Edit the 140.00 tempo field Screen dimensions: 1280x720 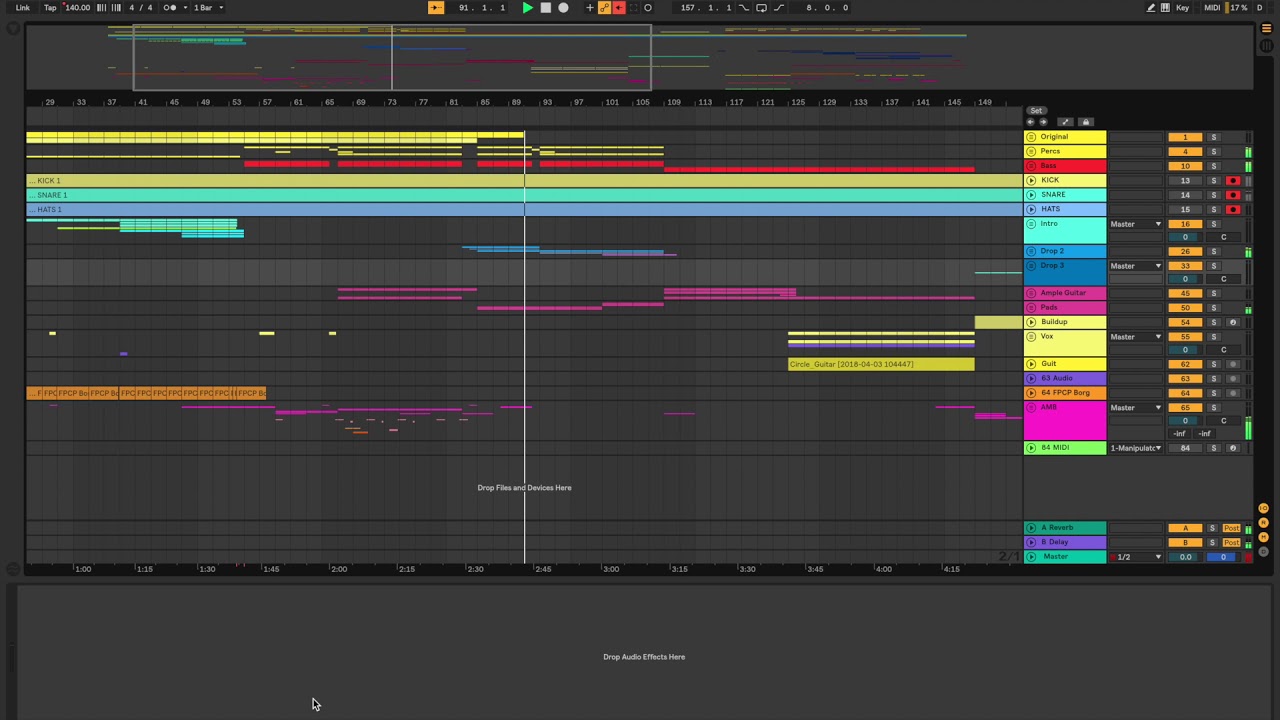click(x=77, y=8)
